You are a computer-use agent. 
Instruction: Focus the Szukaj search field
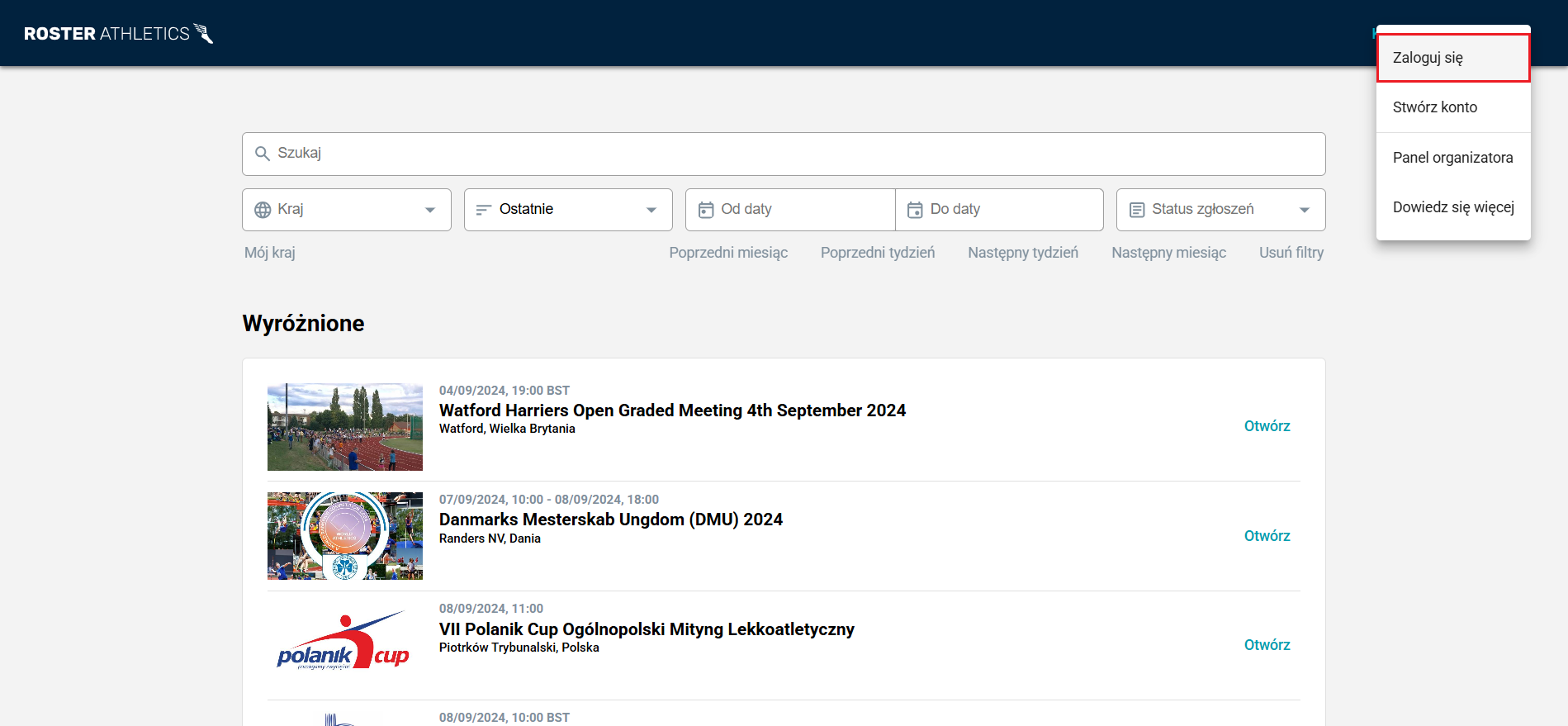pos(784,154)
